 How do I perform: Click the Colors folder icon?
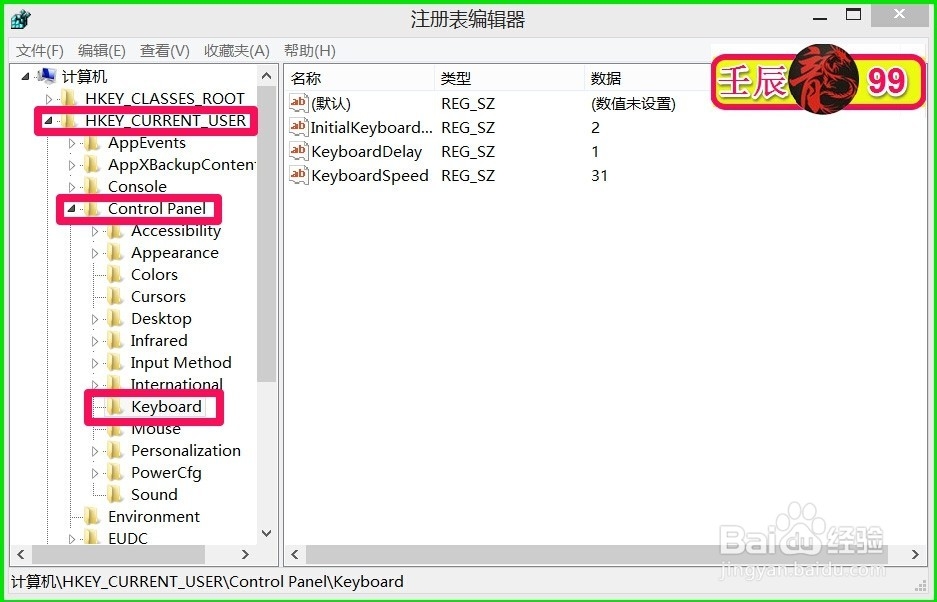click(x=117, y=274)
